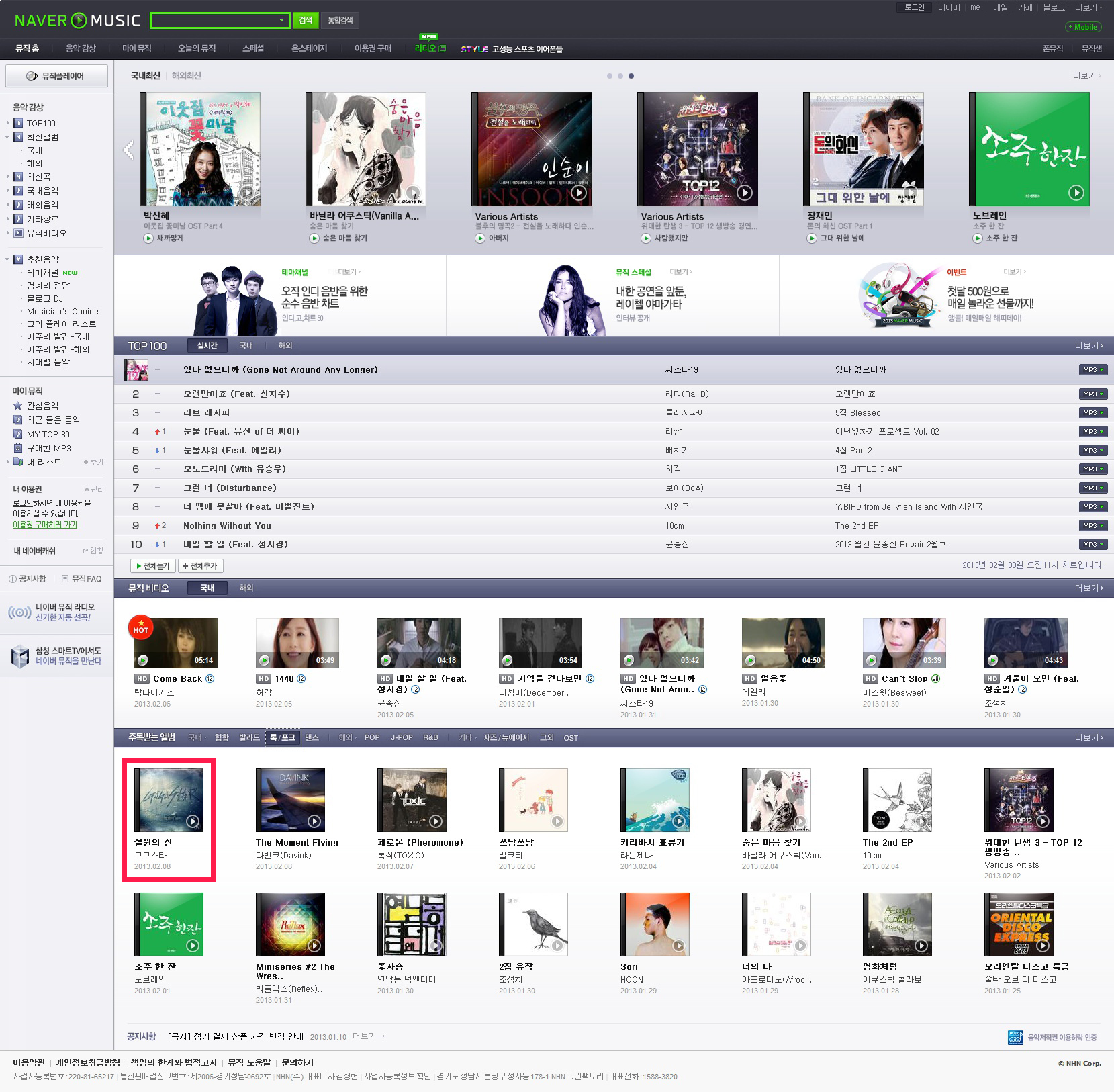Open 관심음악 star icon item
This screenshot has height=1092, width=1114.
pyautogui.click(x=18, y=406)
